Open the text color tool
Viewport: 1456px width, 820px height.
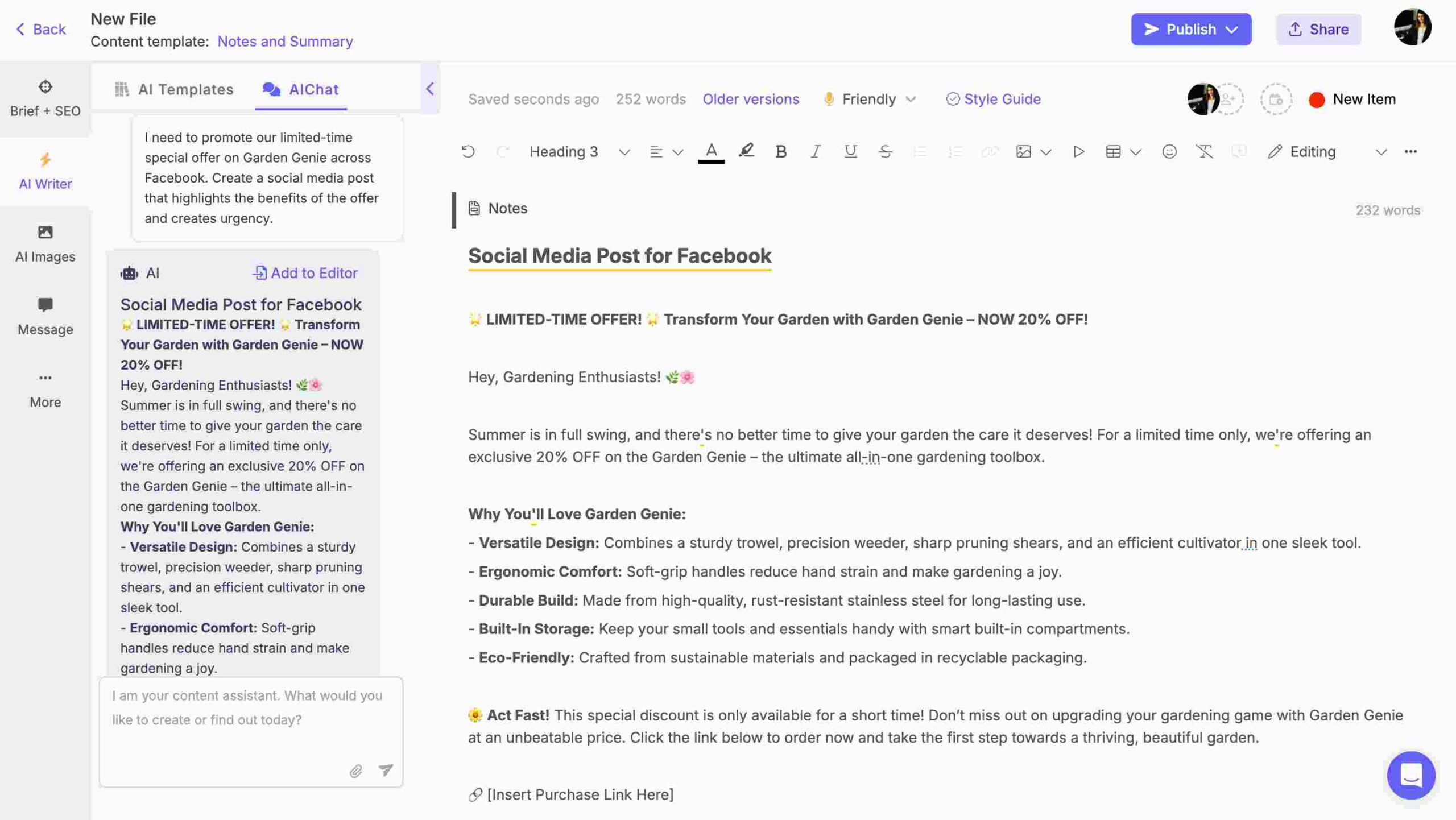point(711,152)
